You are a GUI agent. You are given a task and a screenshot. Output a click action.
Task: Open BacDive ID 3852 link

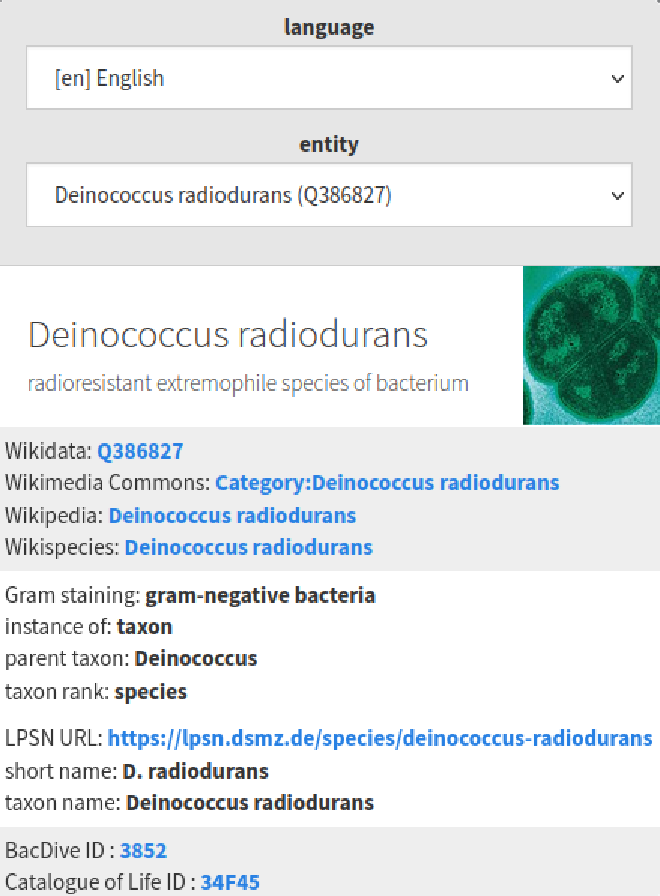[x=143, y=851]
